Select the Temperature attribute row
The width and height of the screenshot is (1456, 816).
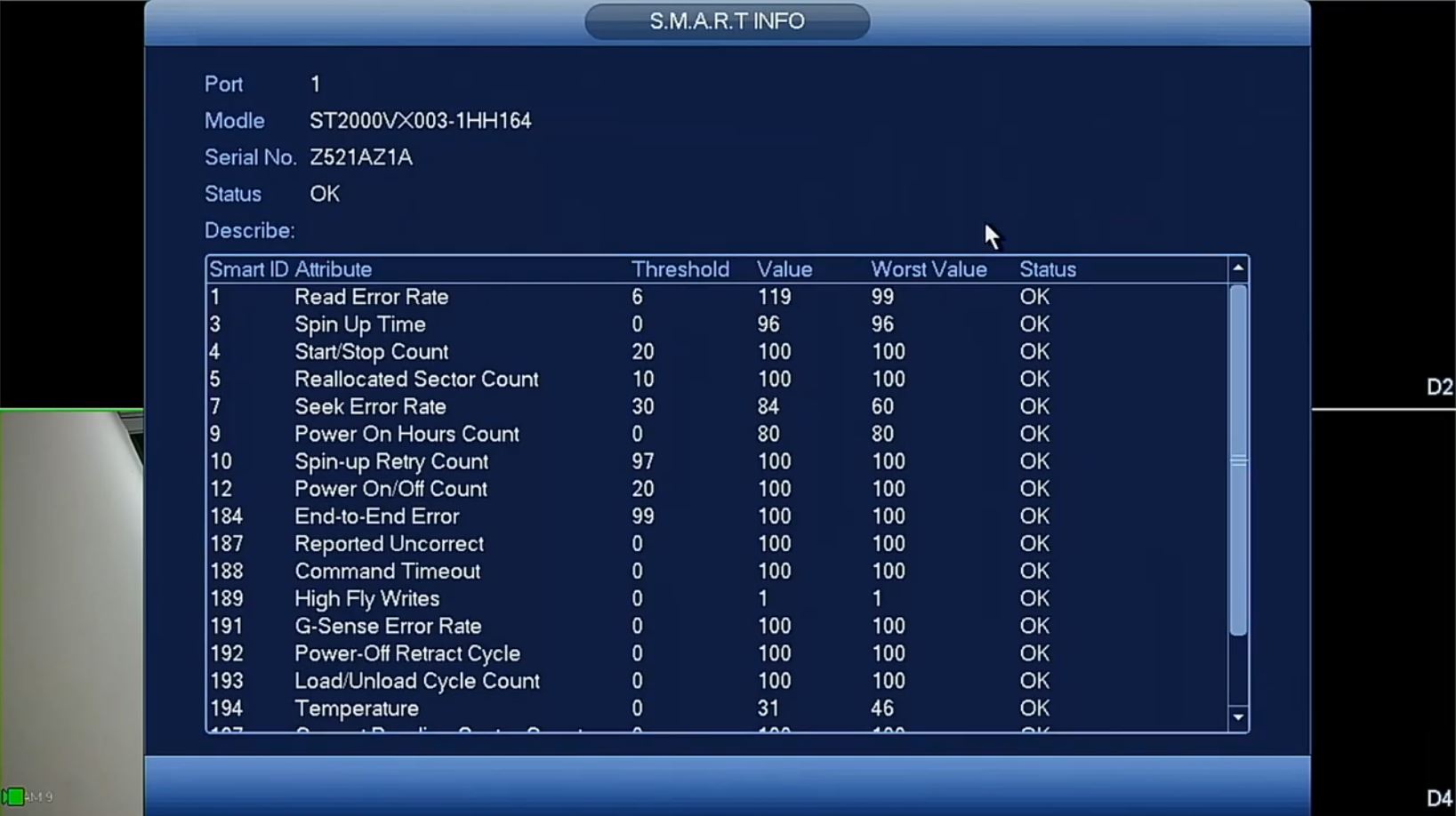click(x=717, y=708)
